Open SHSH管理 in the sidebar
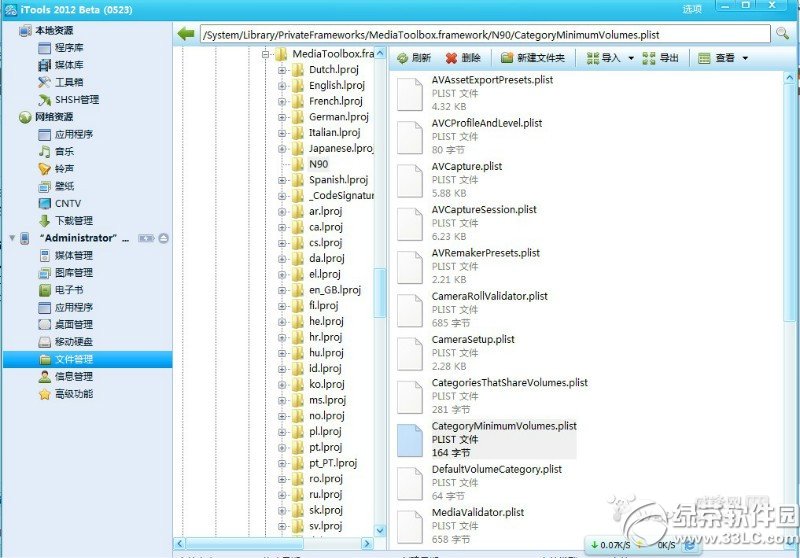The image size is (800, 558). (76, 100)
